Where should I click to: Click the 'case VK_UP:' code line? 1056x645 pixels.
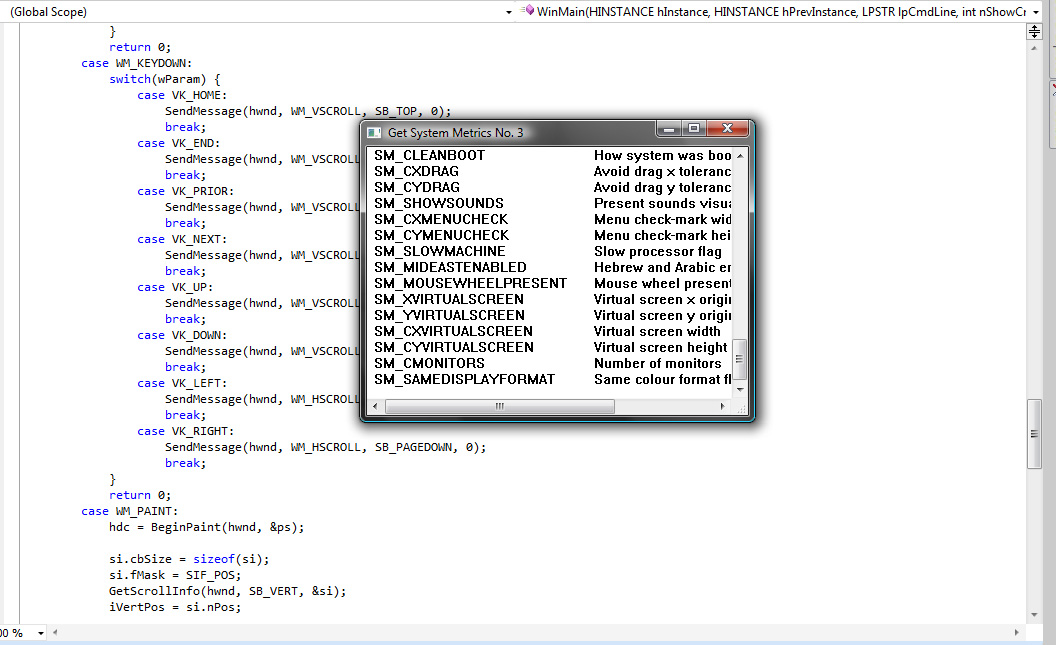(175, 287)
